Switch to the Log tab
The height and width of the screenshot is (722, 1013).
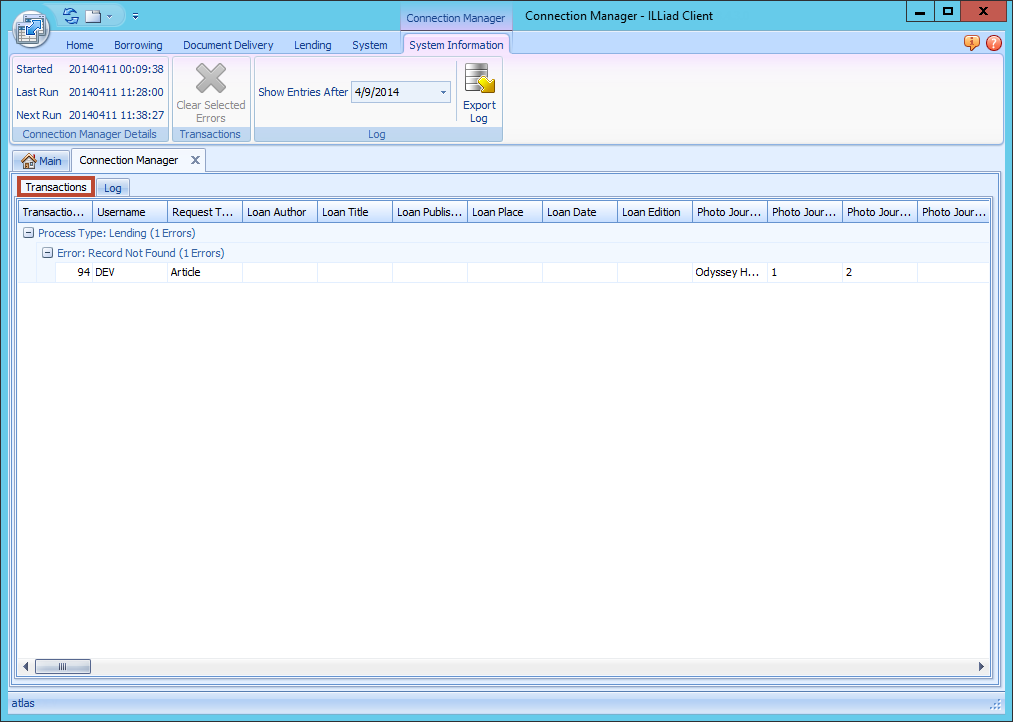tap(113, 188)
